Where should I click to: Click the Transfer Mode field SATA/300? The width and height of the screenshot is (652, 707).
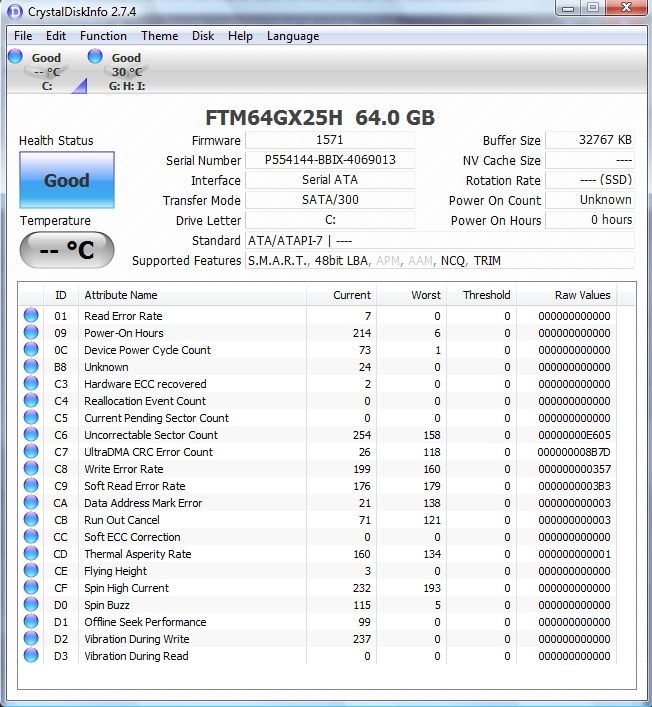[330, 200]
